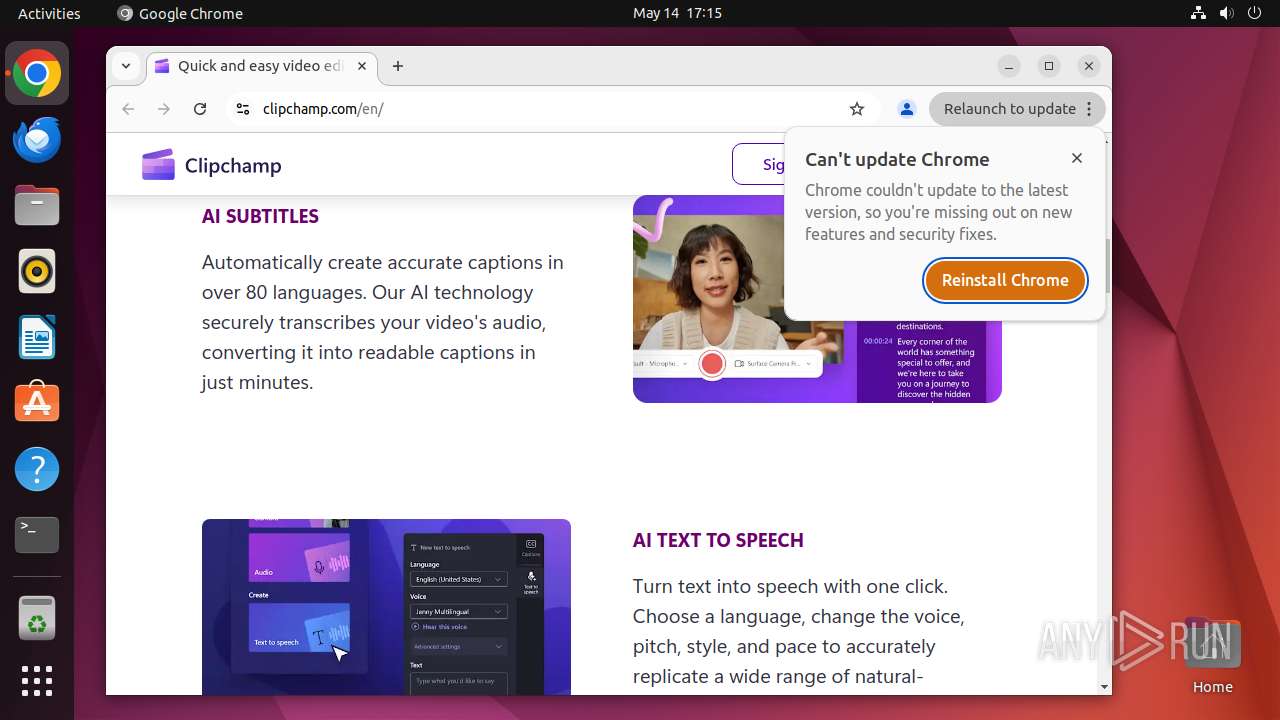Image resolution: width=1280 pixels, height=720 pixels.
Task: Open the Home folder desktop icon
Action: pyautogui.click(x=1212, y=655)
